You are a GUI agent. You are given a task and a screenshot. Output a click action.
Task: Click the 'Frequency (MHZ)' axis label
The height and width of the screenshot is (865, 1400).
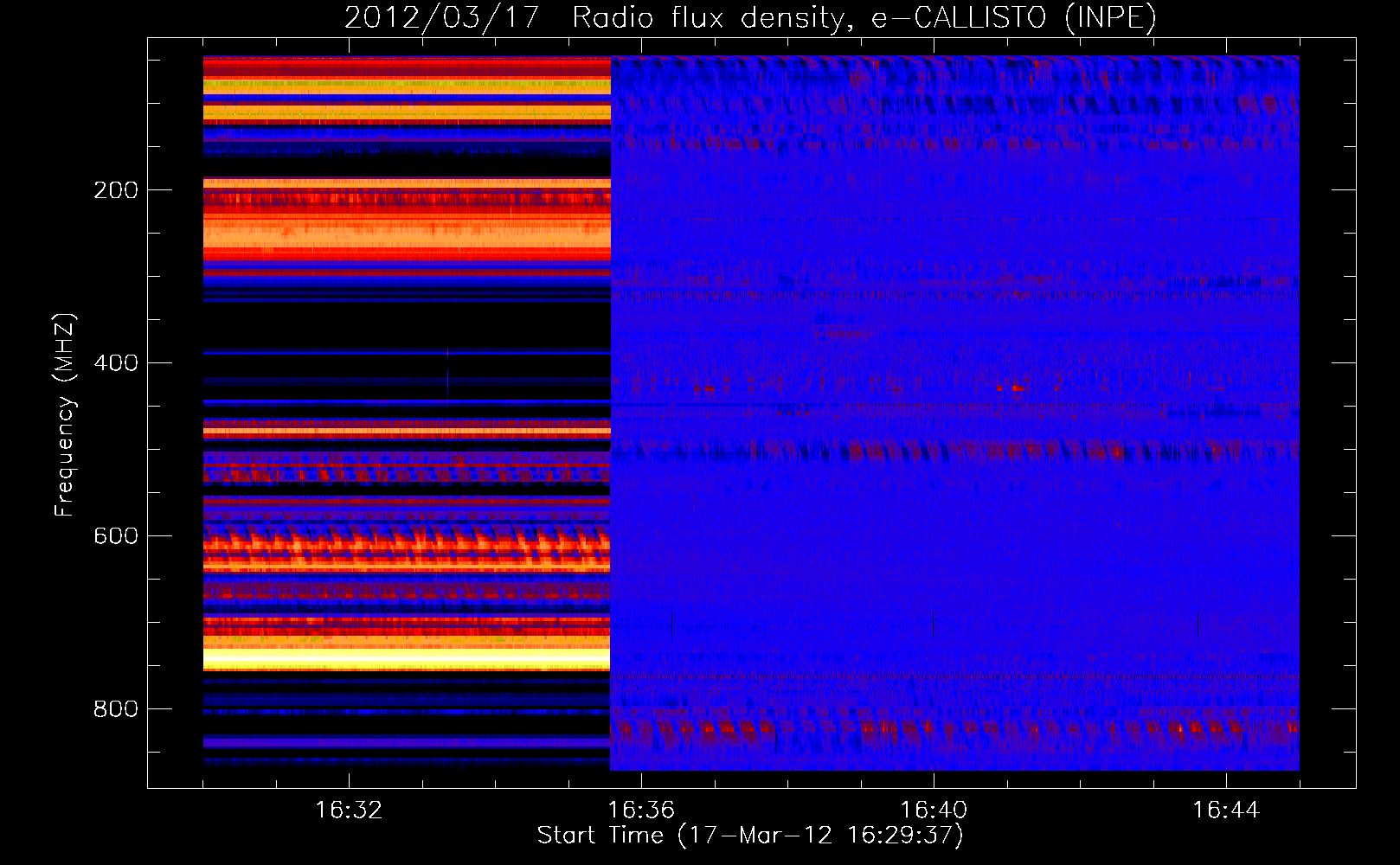click(64, 415)
